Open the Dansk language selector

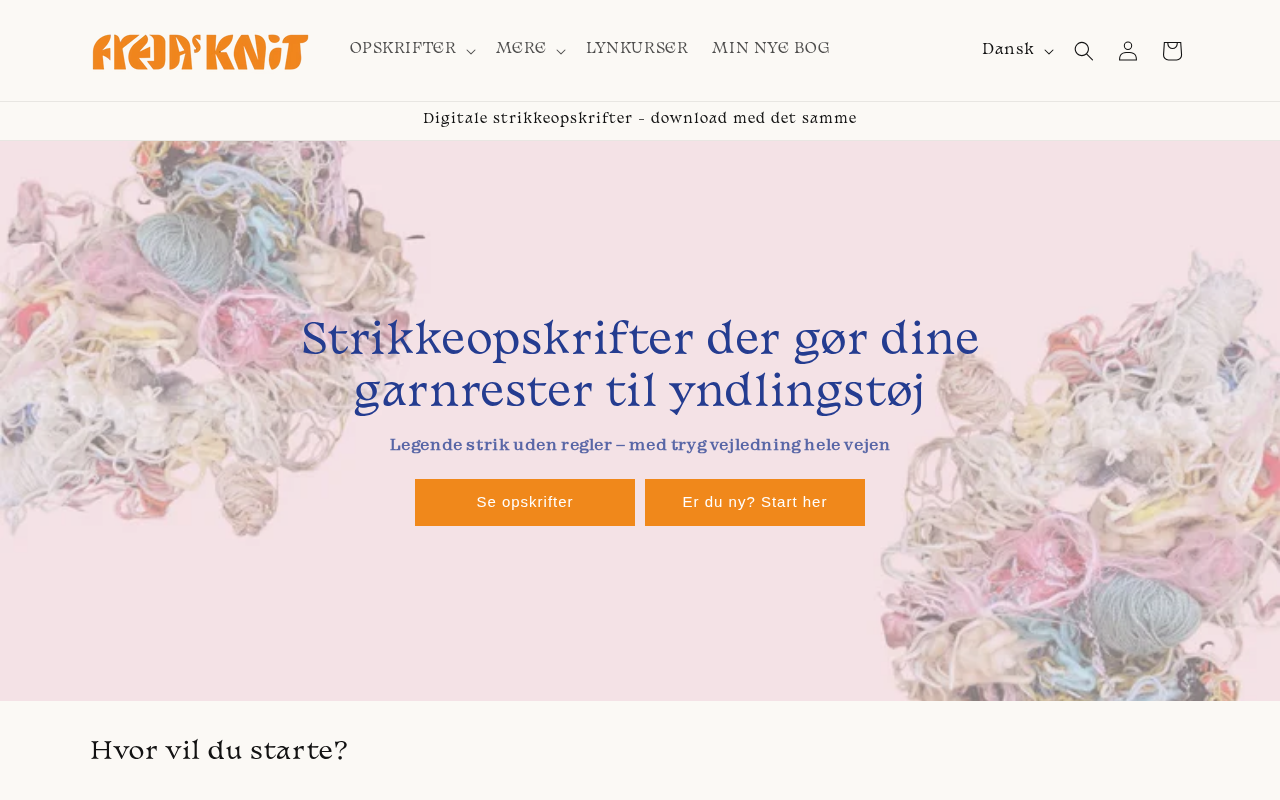pyautogui.click(x=1017, y=51)
